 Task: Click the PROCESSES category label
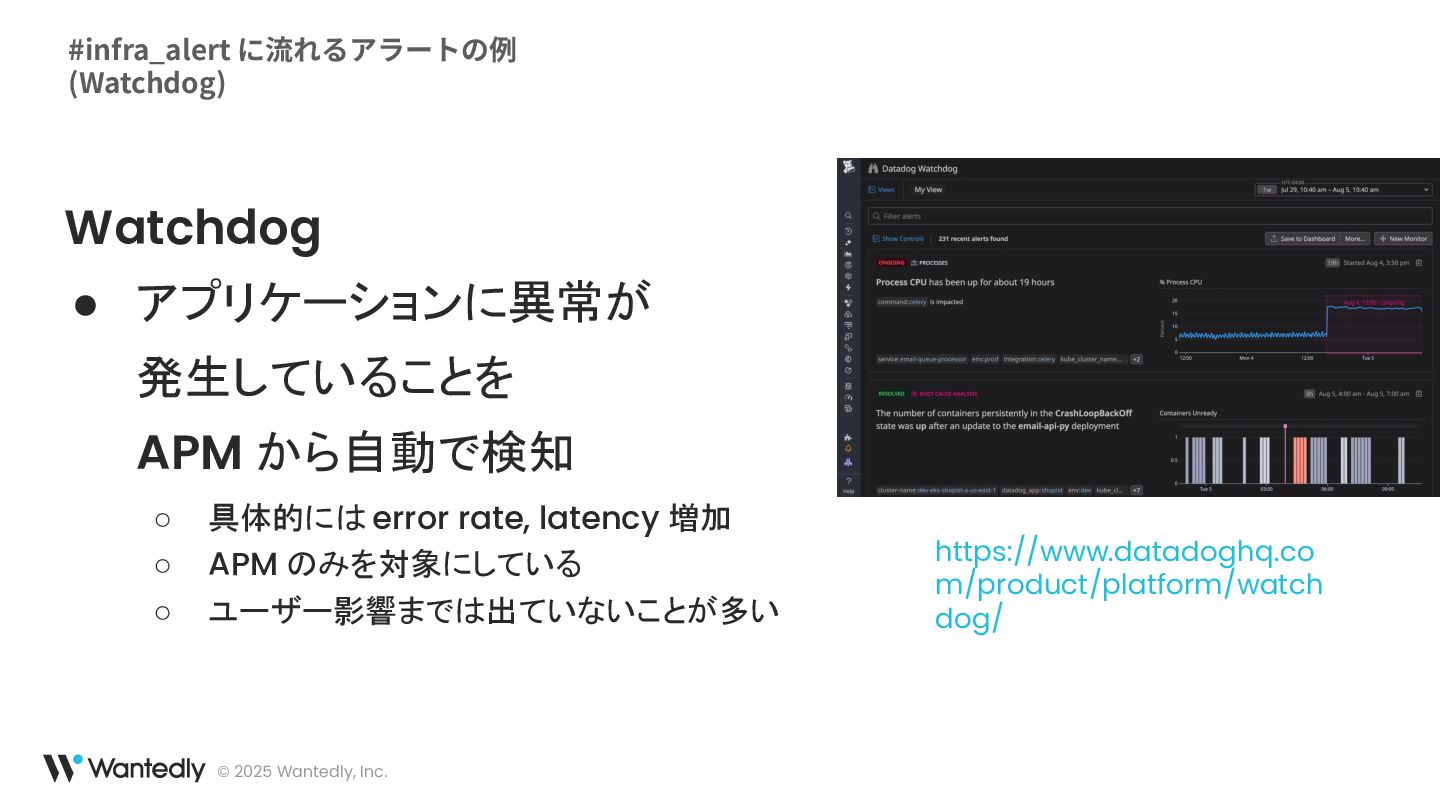click(x=929, y=263)
